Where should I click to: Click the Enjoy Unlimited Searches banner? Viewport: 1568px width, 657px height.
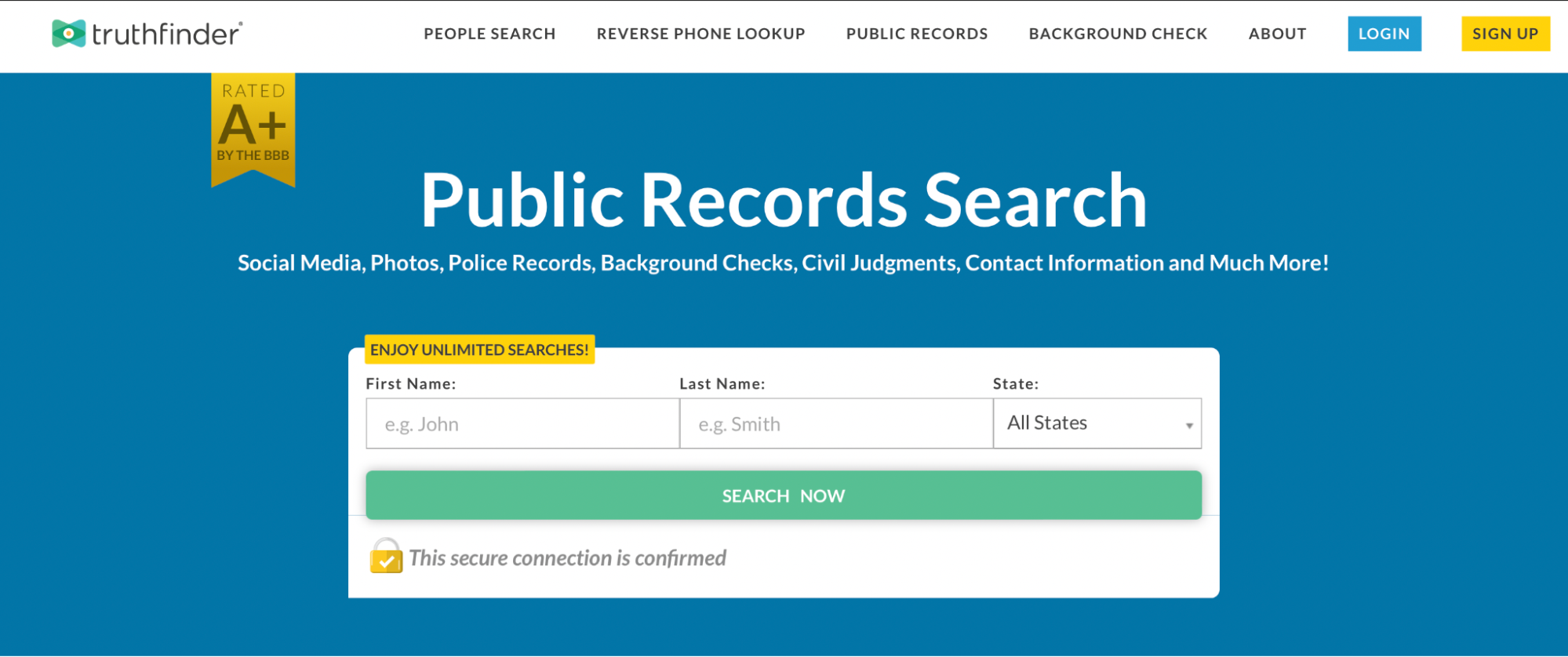[x=479, y=350]
